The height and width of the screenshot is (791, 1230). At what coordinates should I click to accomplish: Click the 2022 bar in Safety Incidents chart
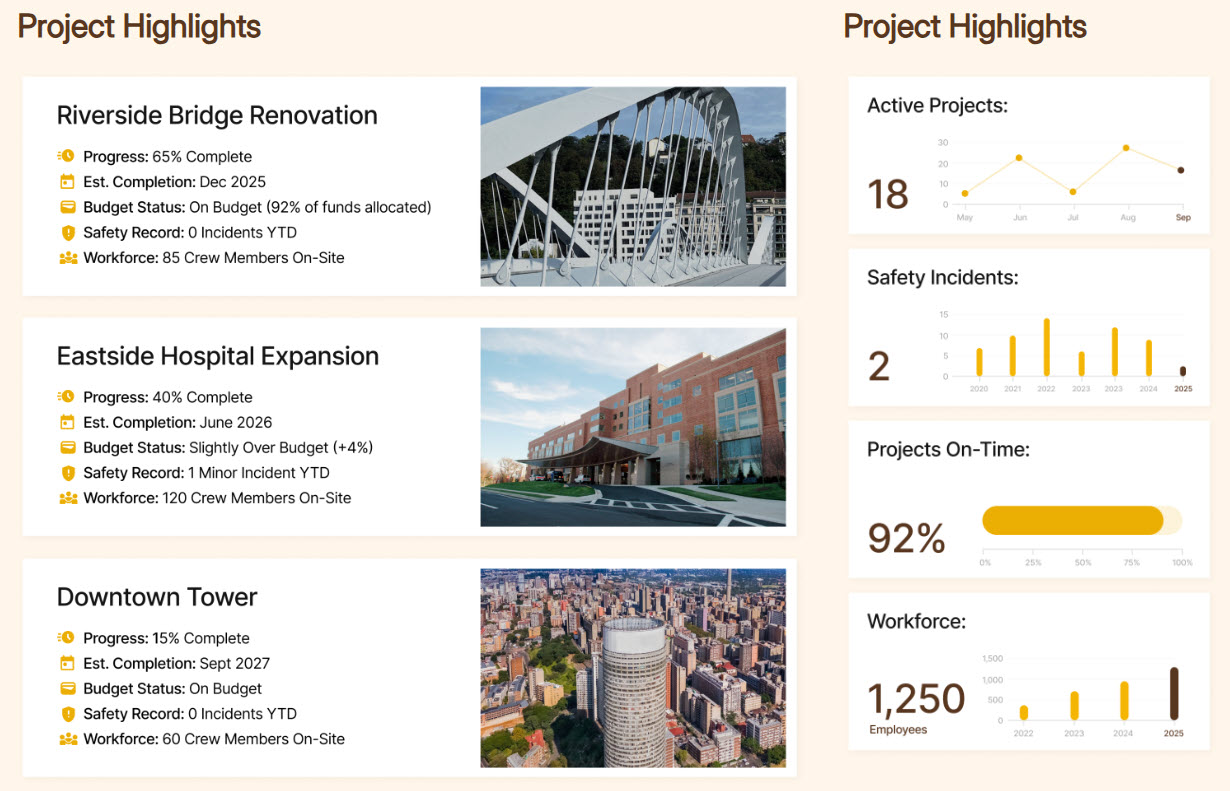click(1046, 347)
